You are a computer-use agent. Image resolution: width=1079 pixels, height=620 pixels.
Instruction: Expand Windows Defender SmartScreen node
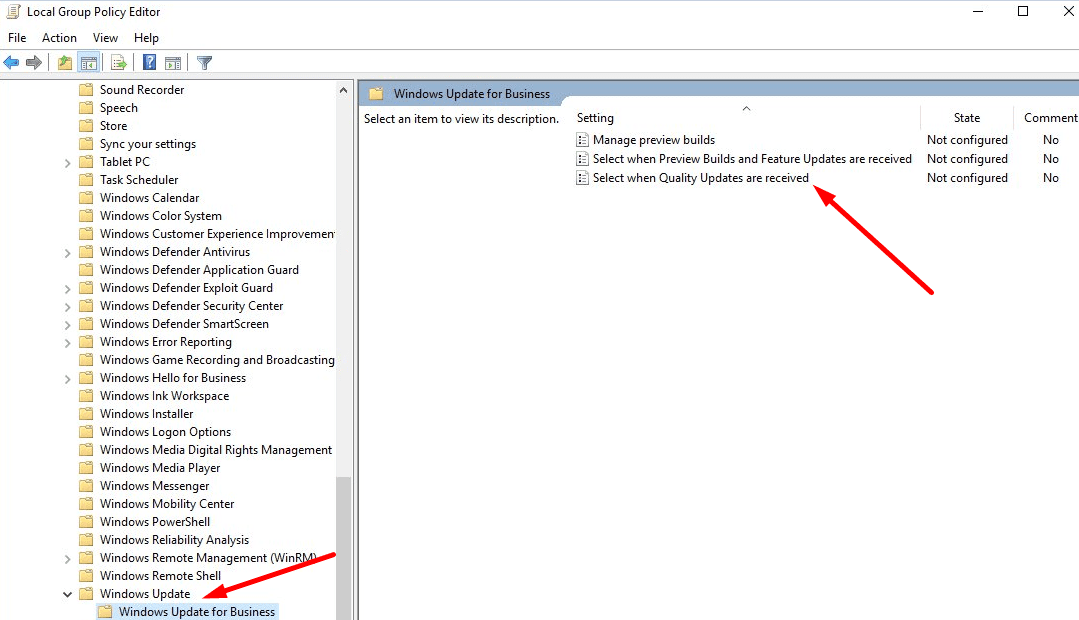point(67,325)
